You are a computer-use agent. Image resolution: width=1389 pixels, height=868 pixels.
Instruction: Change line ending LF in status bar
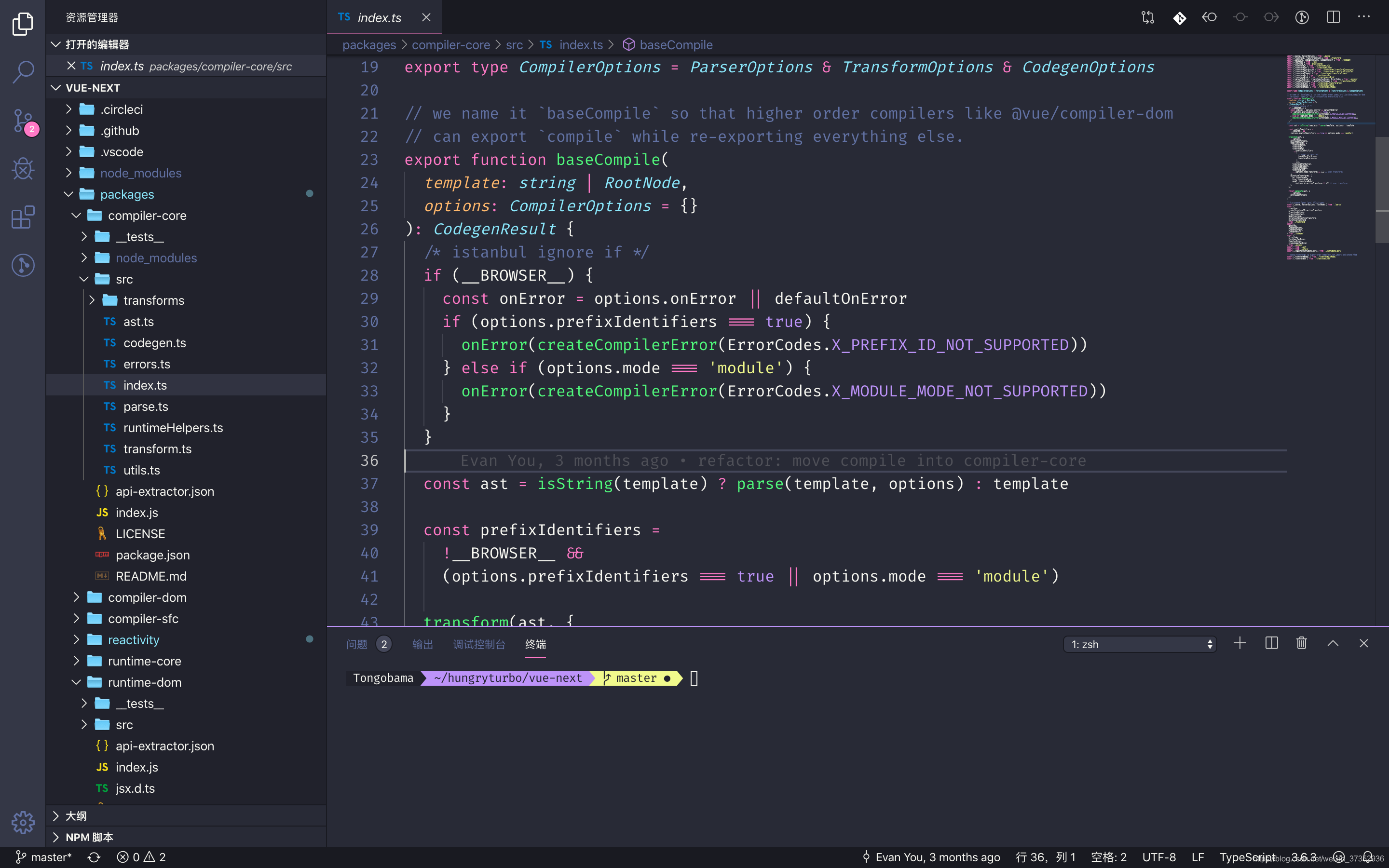[1198, 857]
